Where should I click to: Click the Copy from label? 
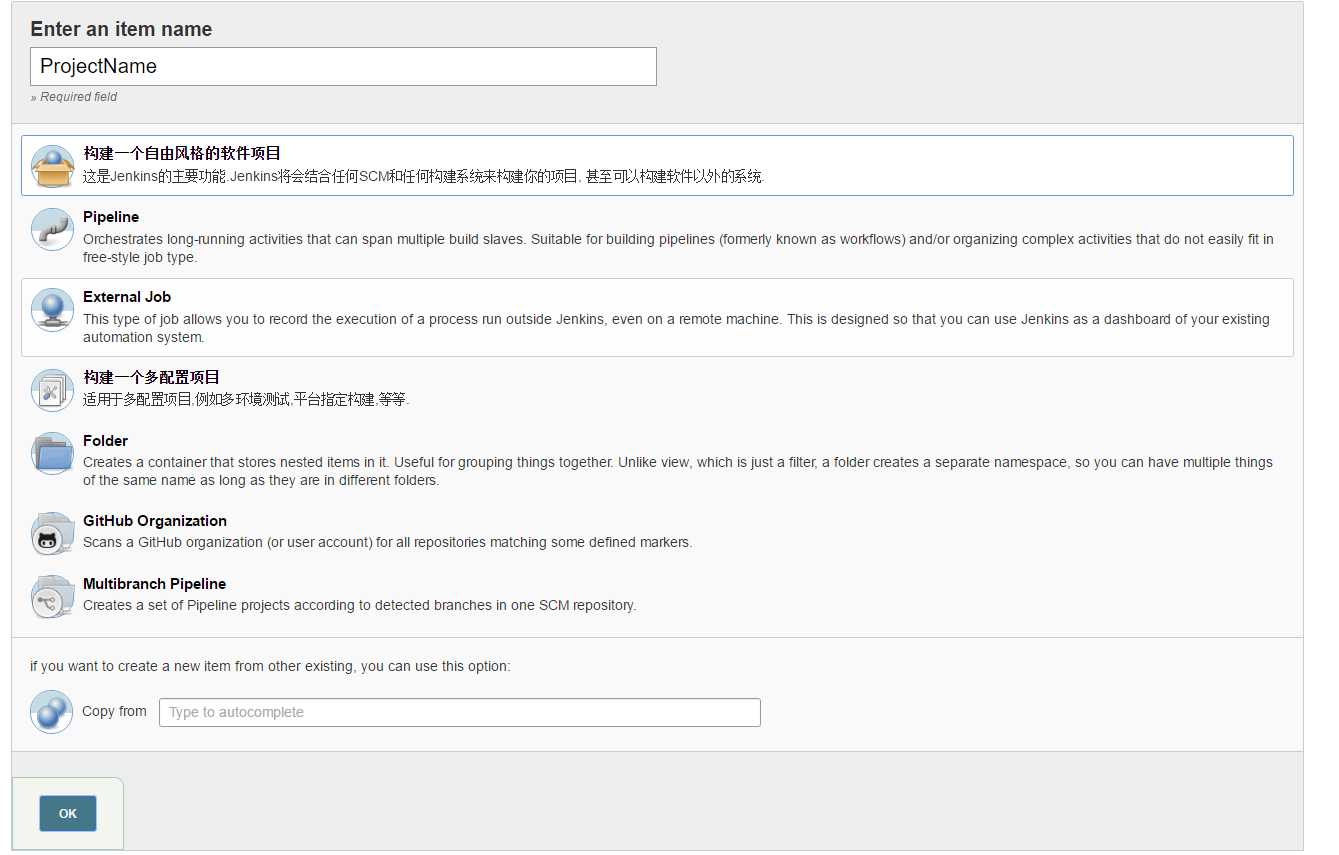(114, 711)
